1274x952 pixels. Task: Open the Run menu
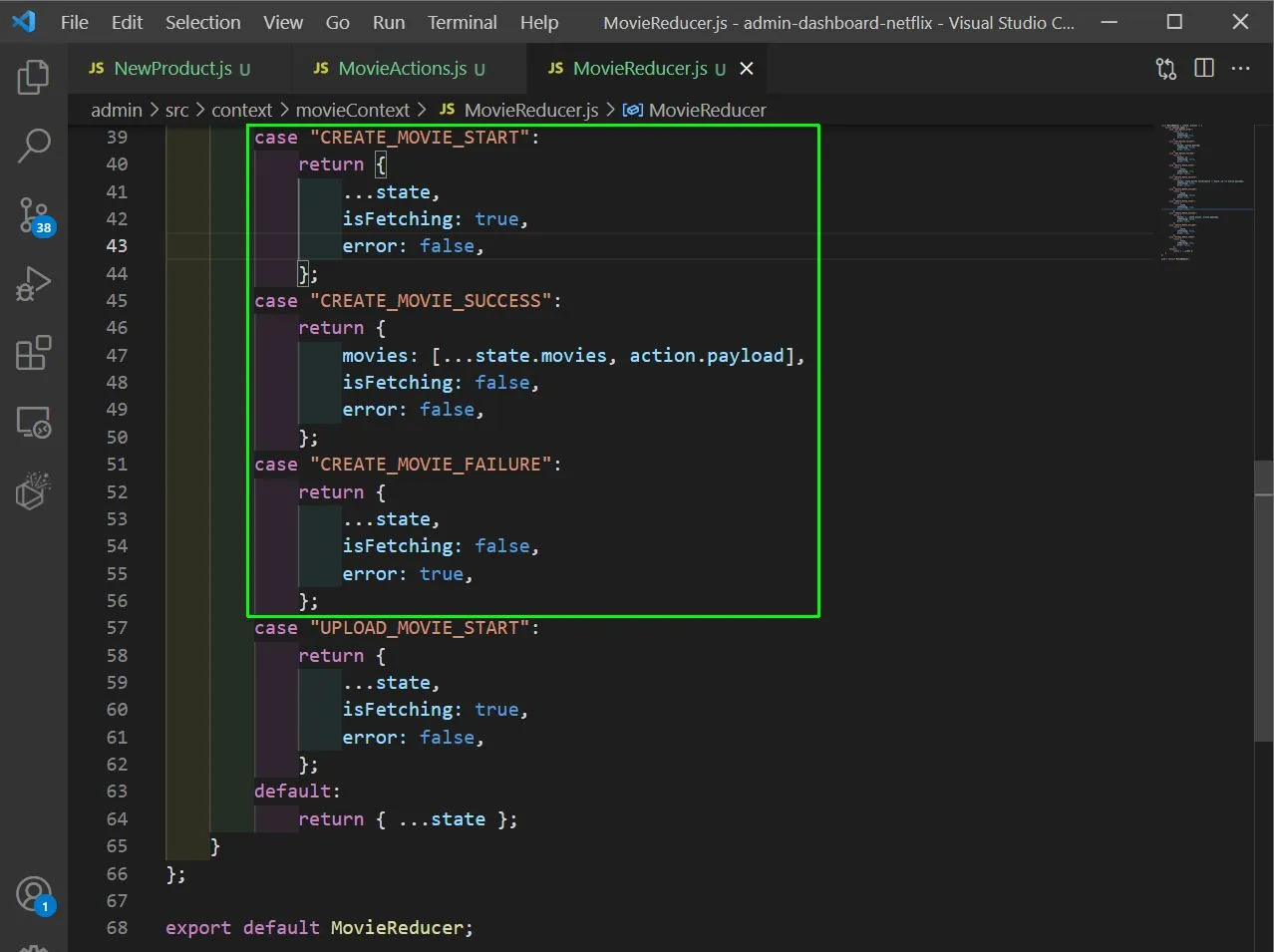[x=389, y=22]
